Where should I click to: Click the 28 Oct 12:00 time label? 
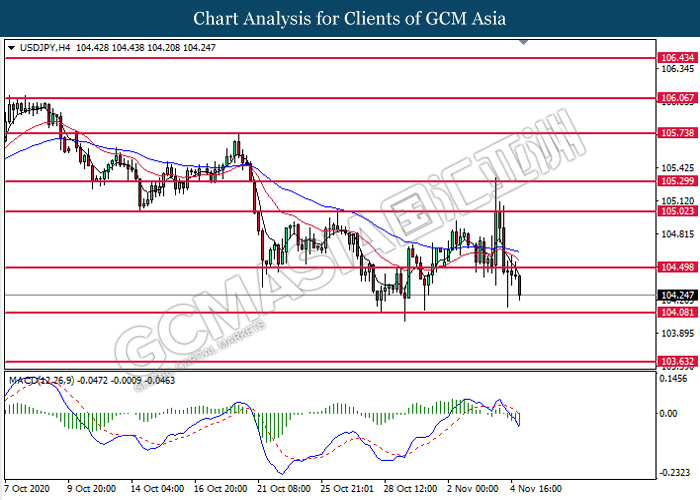[411, 488]
